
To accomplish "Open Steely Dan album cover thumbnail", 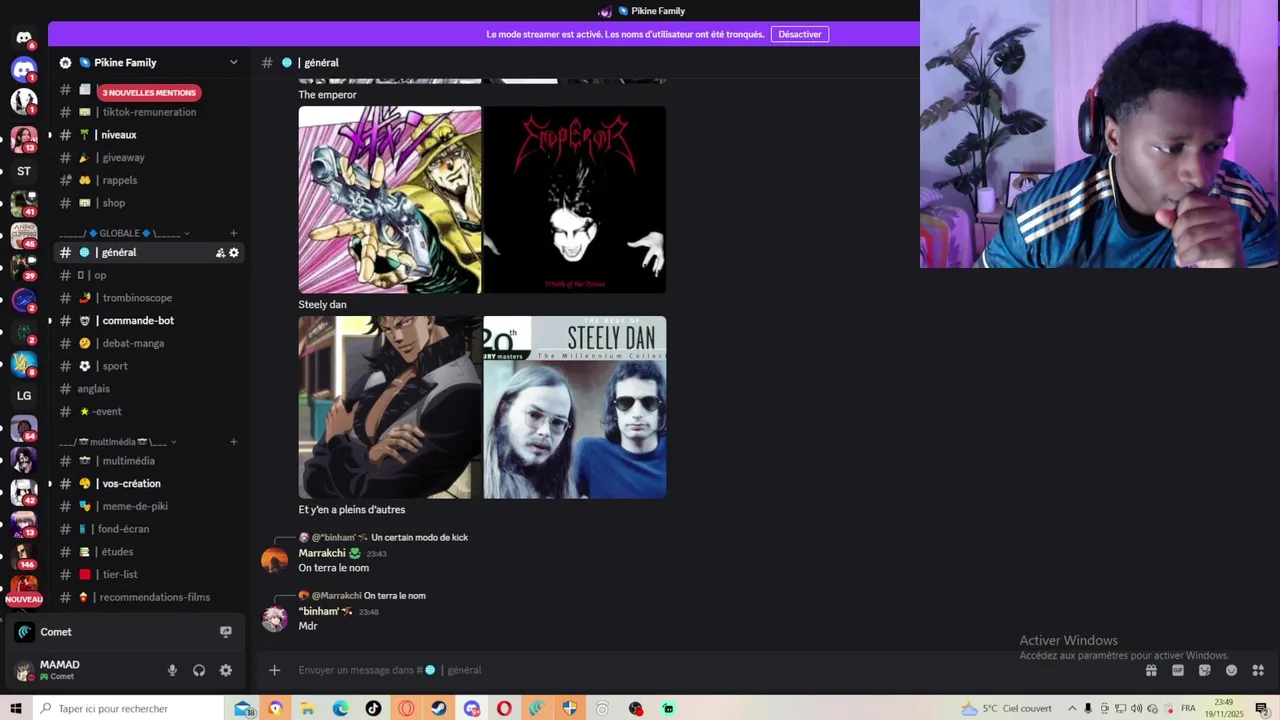I will tap(575, 407).
